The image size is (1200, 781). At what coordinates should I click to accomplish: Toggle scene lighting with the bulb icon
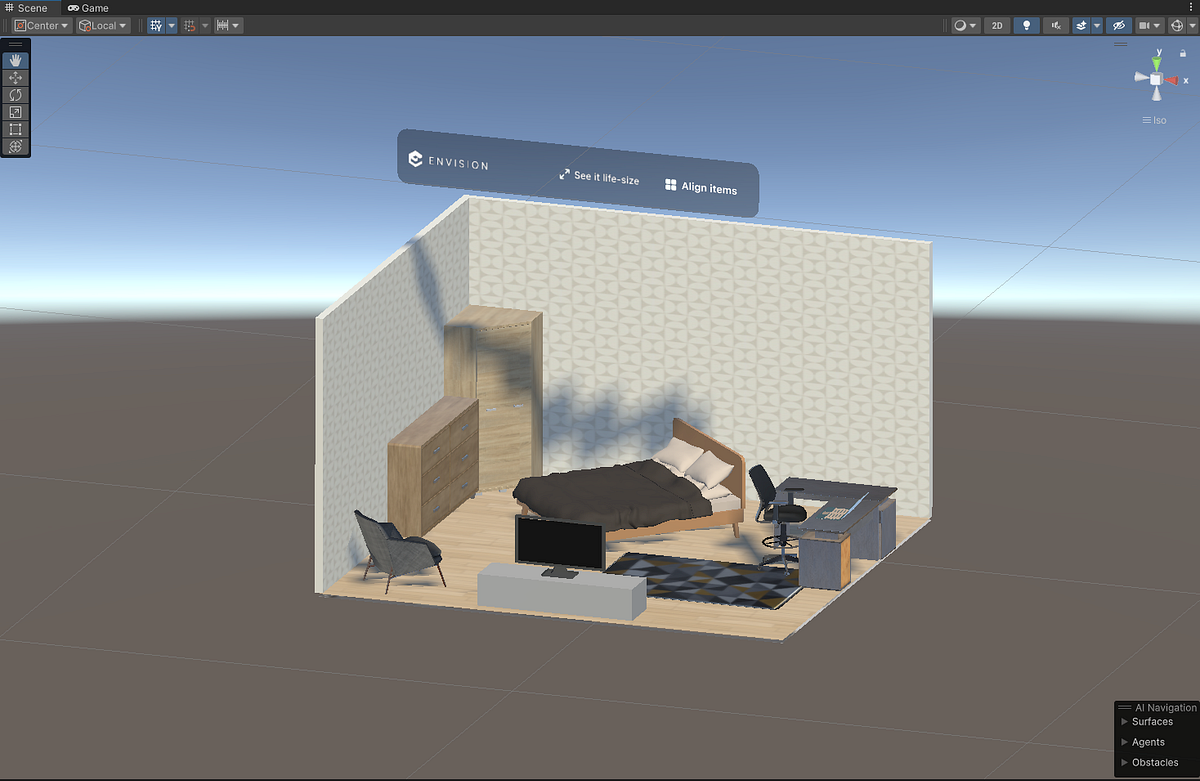(x=1026, y=25)
